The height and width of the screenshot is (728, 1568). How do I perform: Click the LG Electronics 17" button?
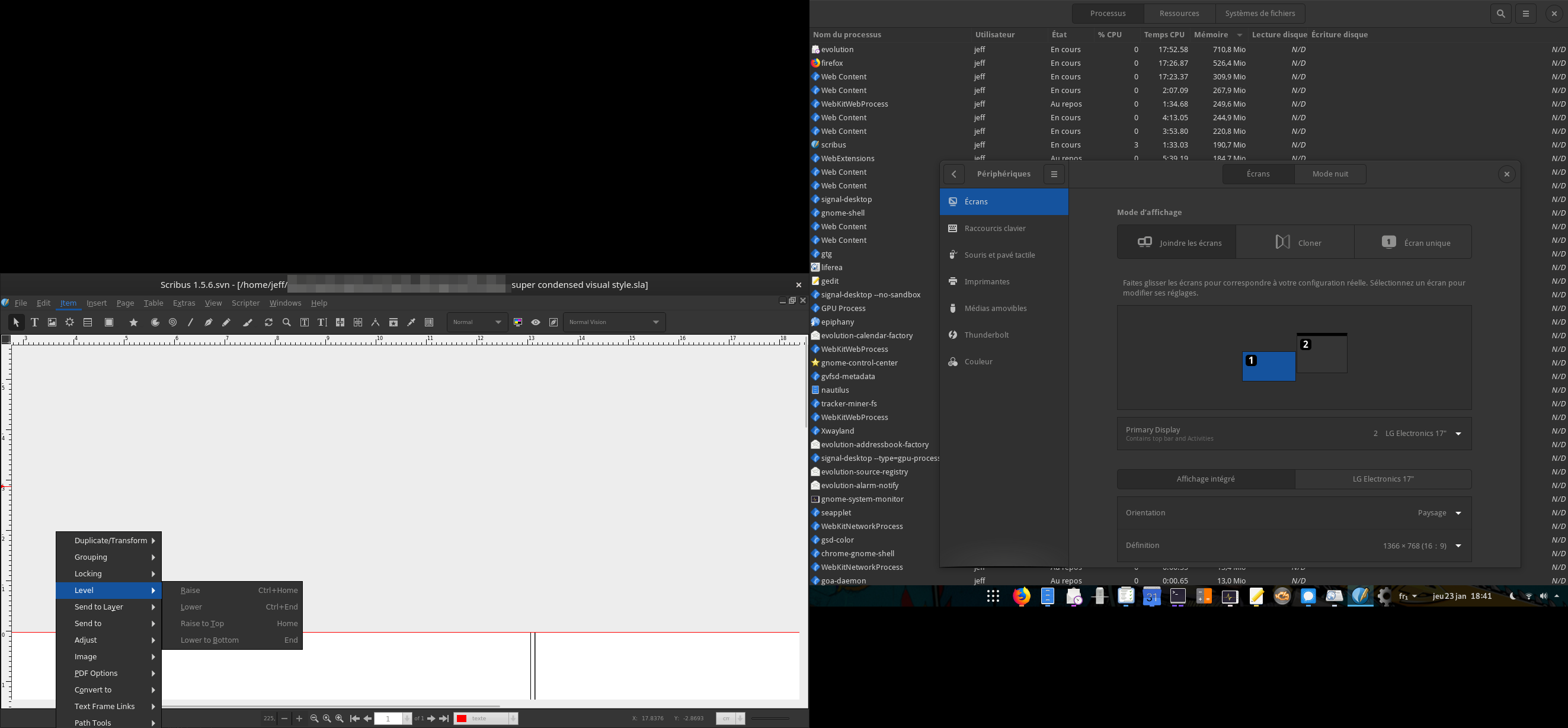1383,479
